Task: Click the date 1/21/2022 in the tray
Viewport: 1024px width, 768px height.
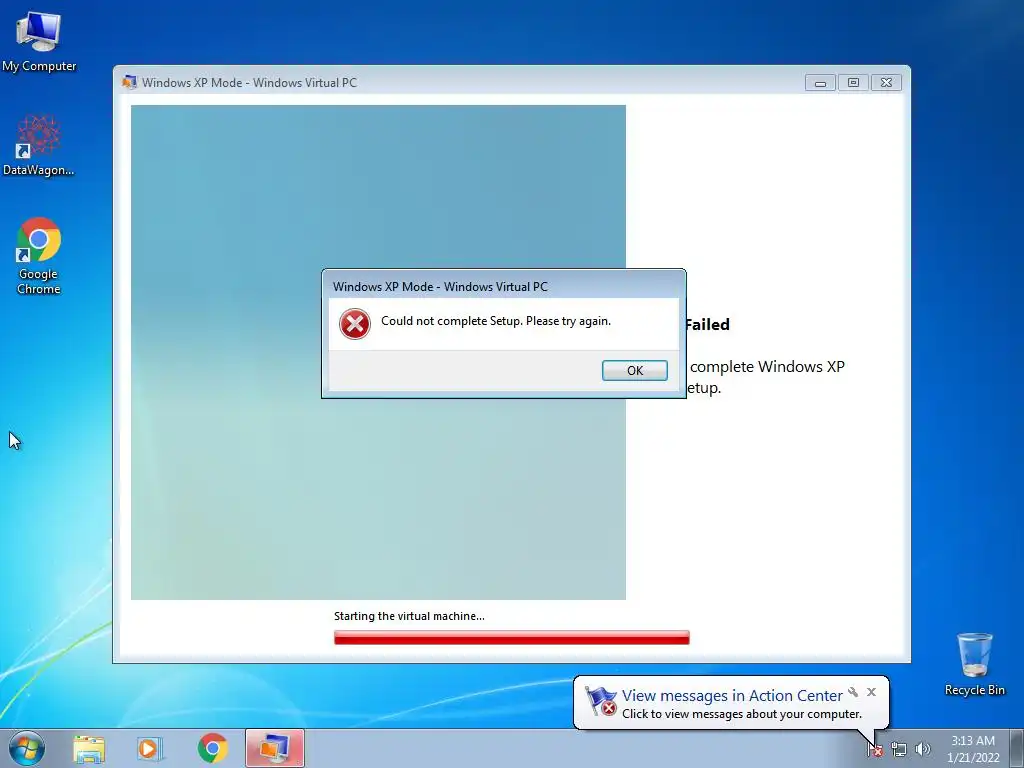Action: pos(973,758)
